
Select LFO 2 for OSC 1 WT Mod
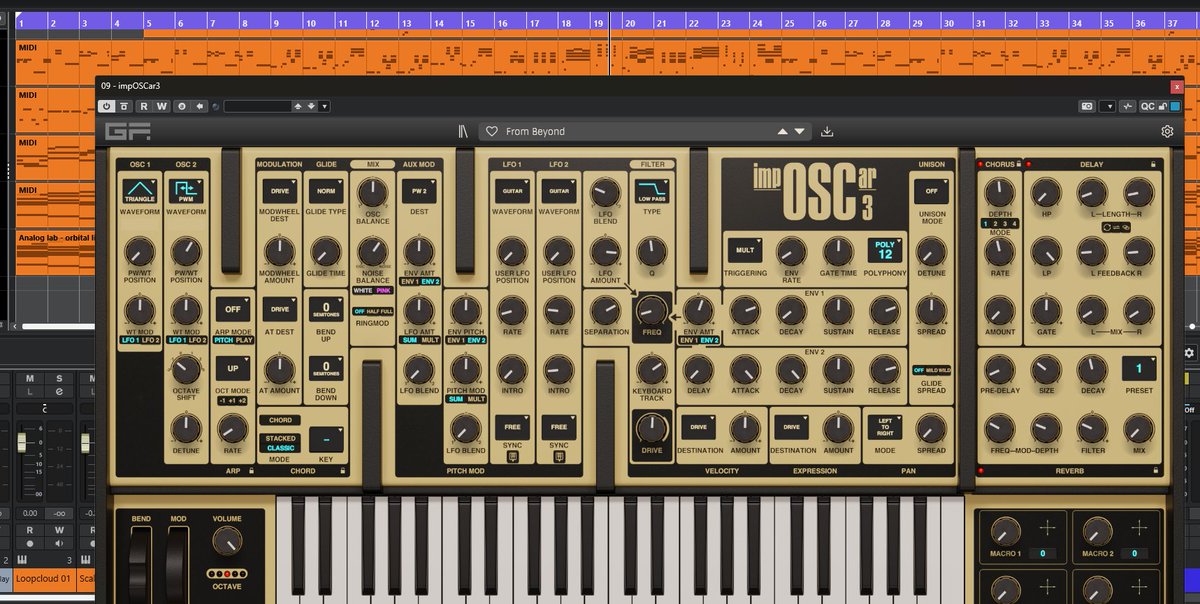pos(149,341)
